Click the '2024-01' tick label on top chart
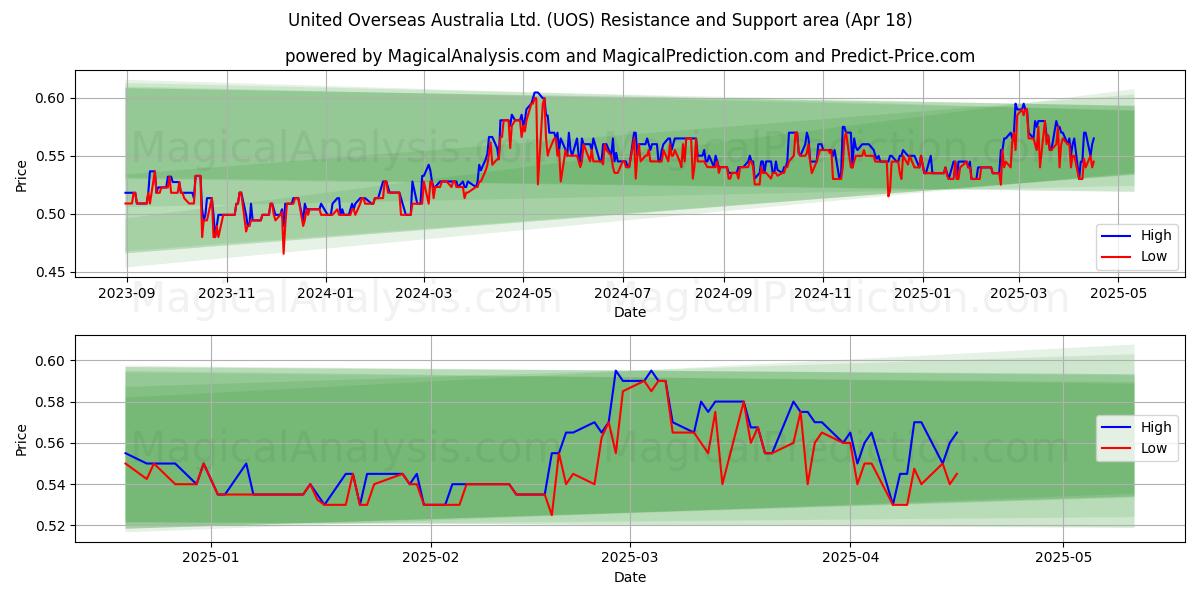1200x600 pixels. click(326, 295)
